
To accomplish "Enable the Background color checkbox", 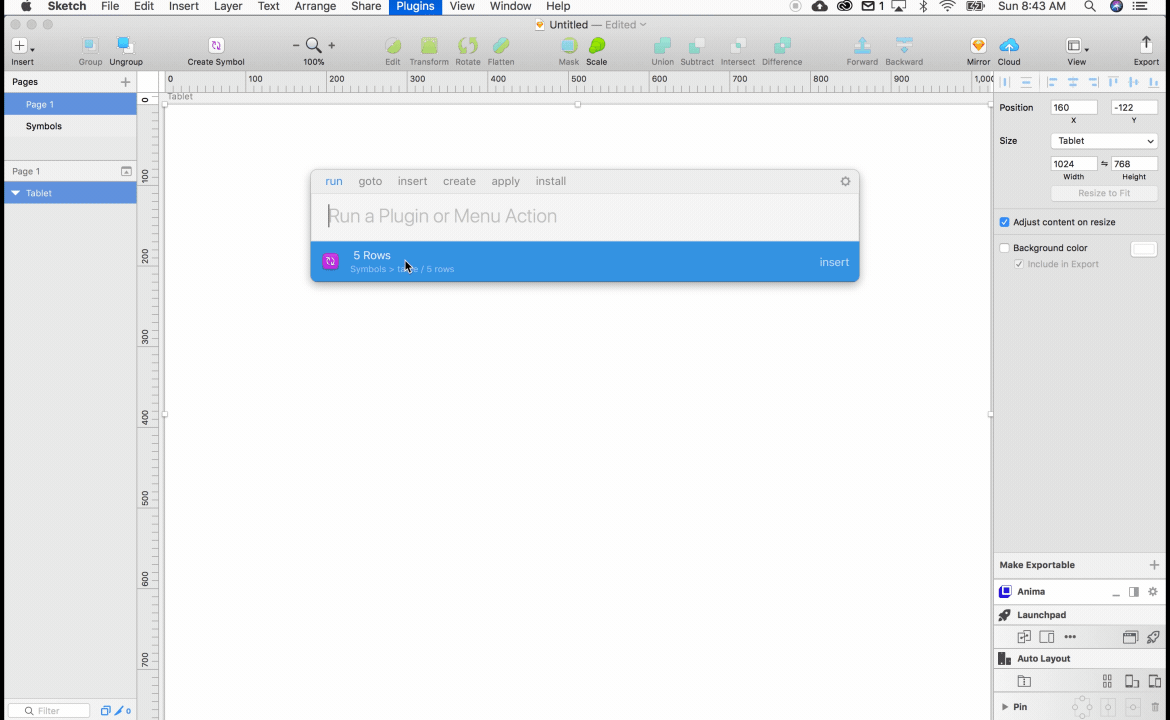I will point(1004,247).
